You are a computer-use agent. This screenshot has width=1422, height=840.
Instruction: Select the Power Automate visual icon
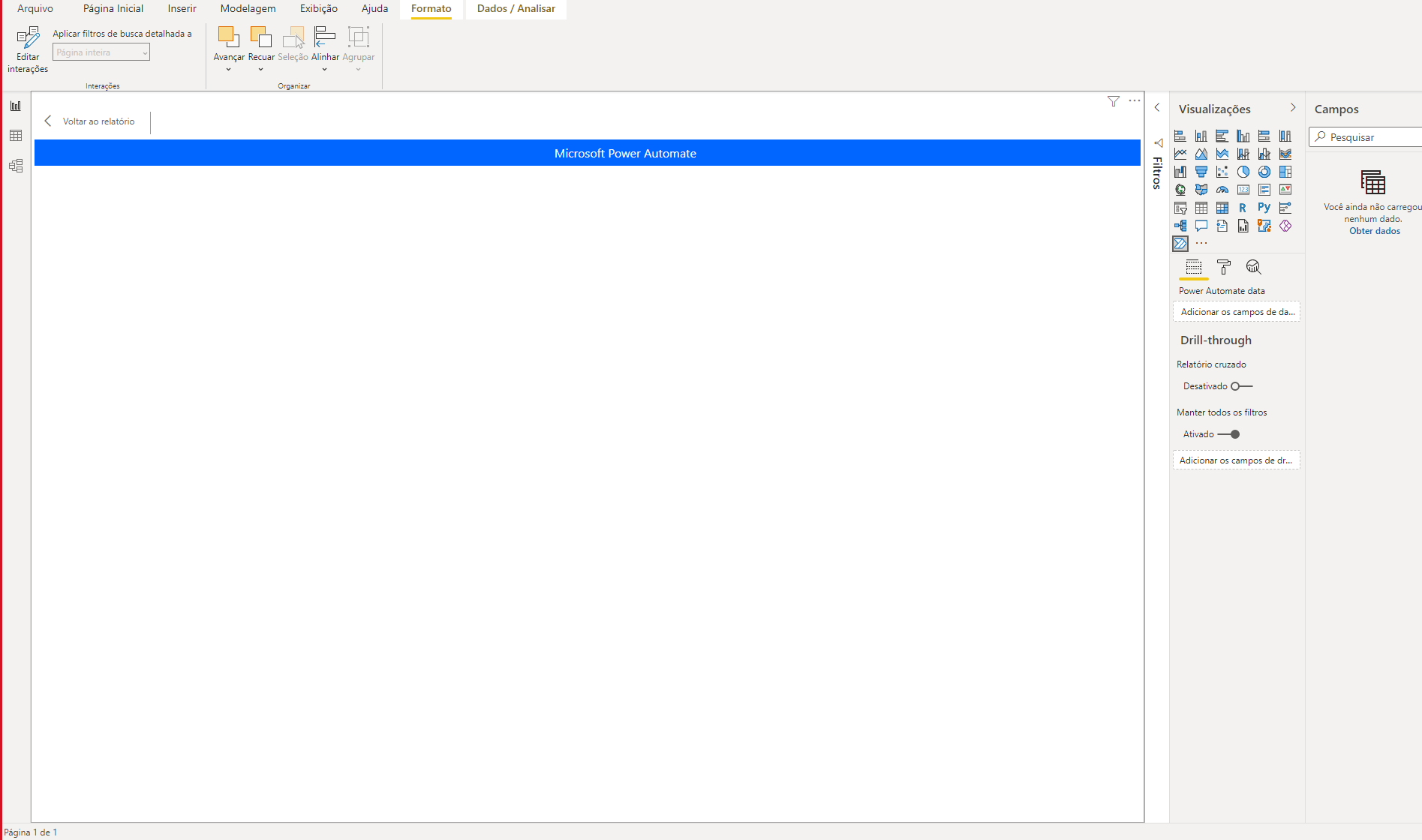tap(1180, 244)
